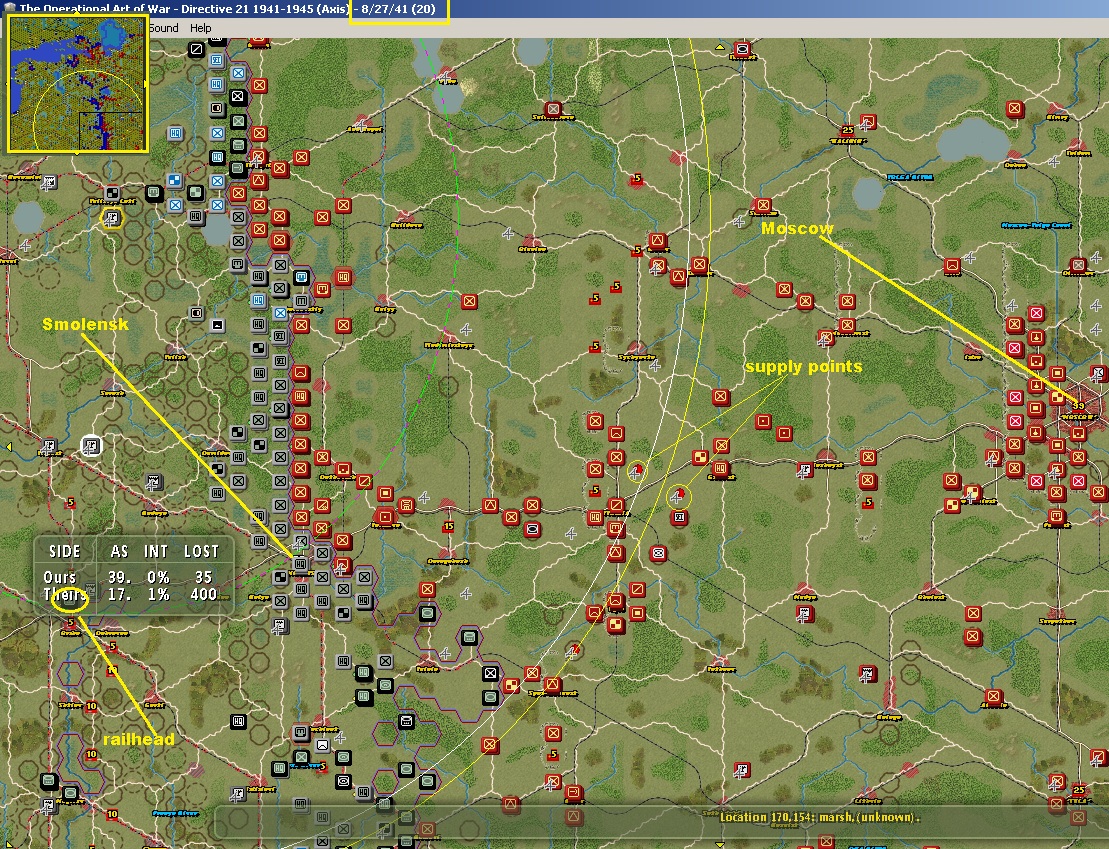The image size is (1109, 849).
Task: Select the red HQ counter beside the red checkered counter near 'supply points'
Action: pos(720,468)
